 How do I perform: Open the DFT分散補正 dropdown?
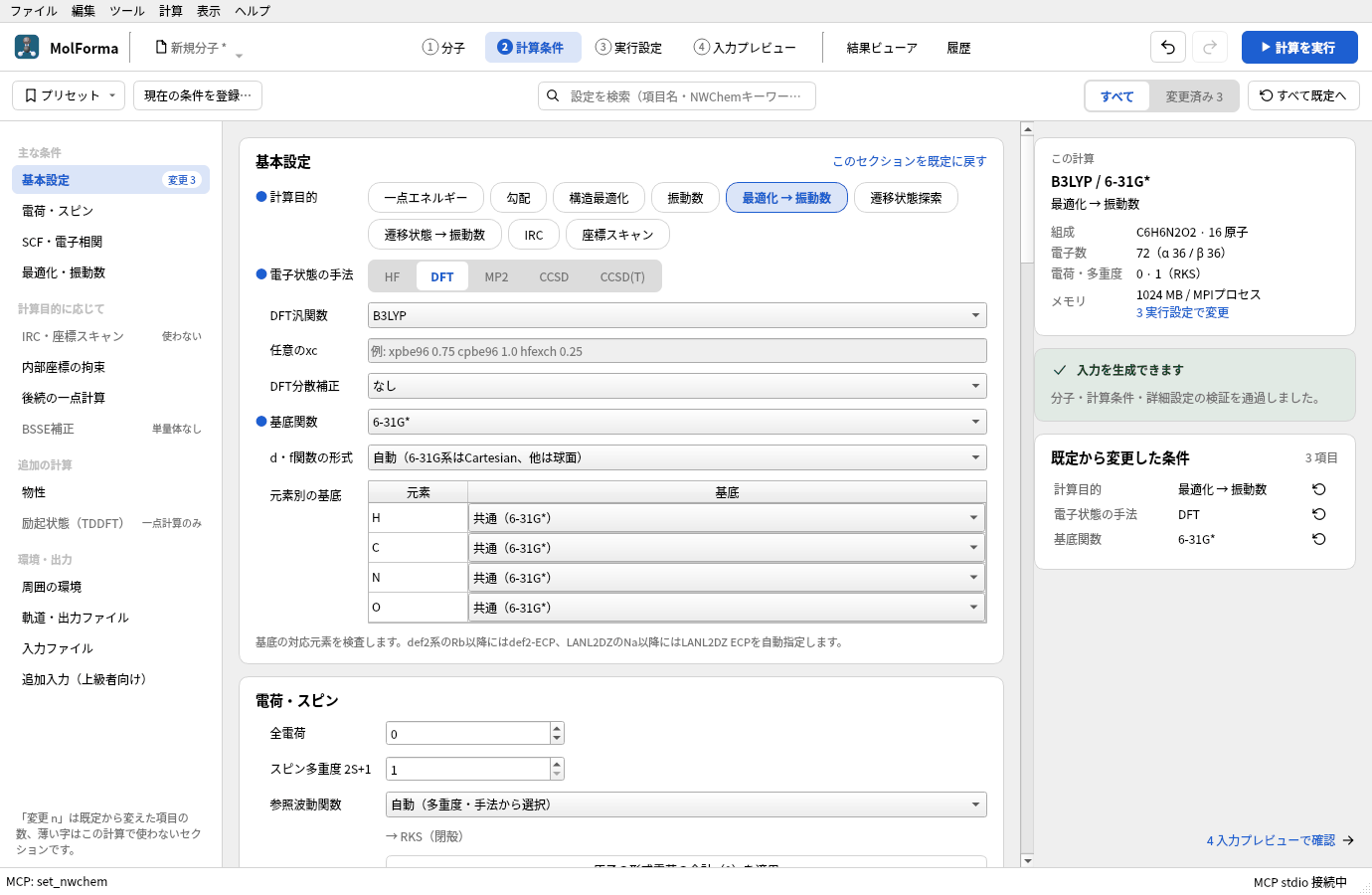(x=677, y=386)
